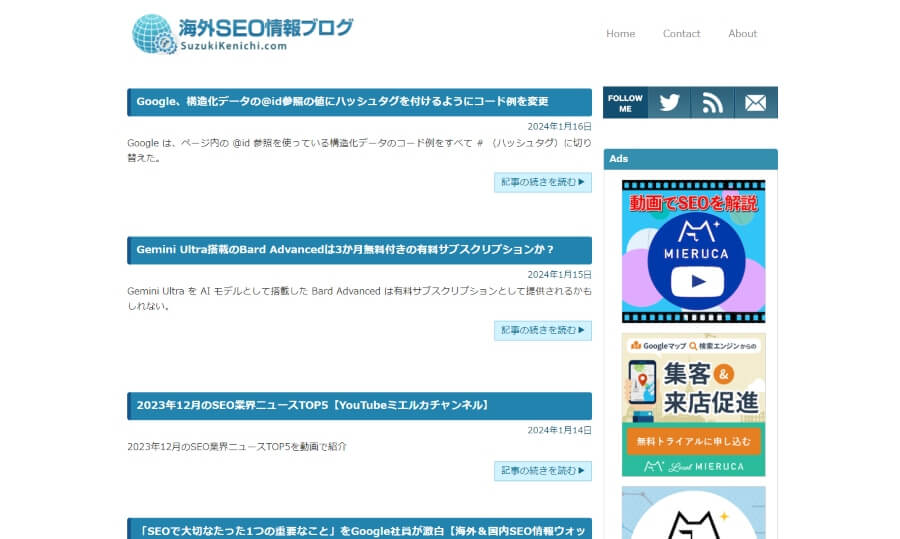Open the Contact page

pos(681,33)
